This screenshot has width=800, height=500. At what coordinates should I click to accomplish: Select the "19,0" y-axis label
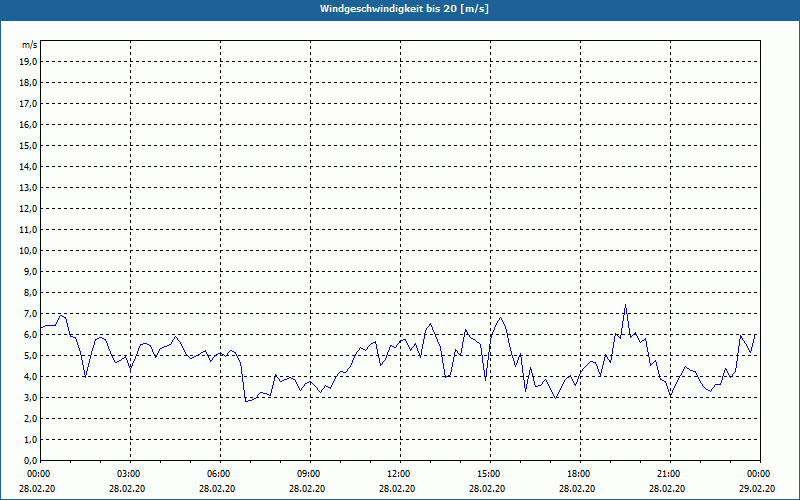tap(29, 62)
